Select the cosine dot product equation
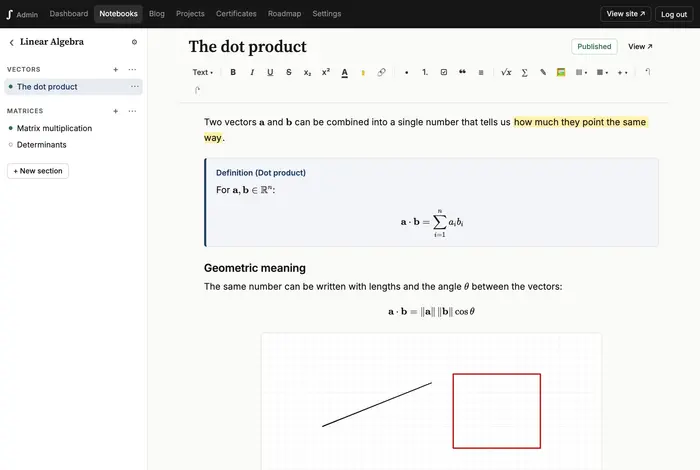This screenshot has height=470, width=700. [x=431, y=312]
